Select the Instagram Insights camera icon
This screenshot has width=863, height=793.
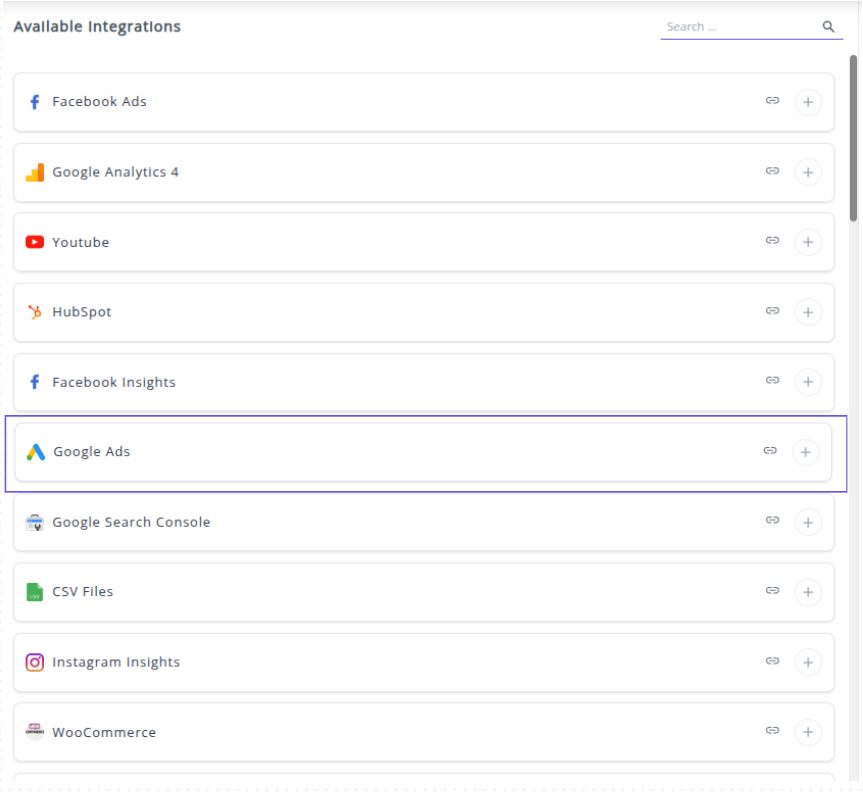[x=35, y=661]
